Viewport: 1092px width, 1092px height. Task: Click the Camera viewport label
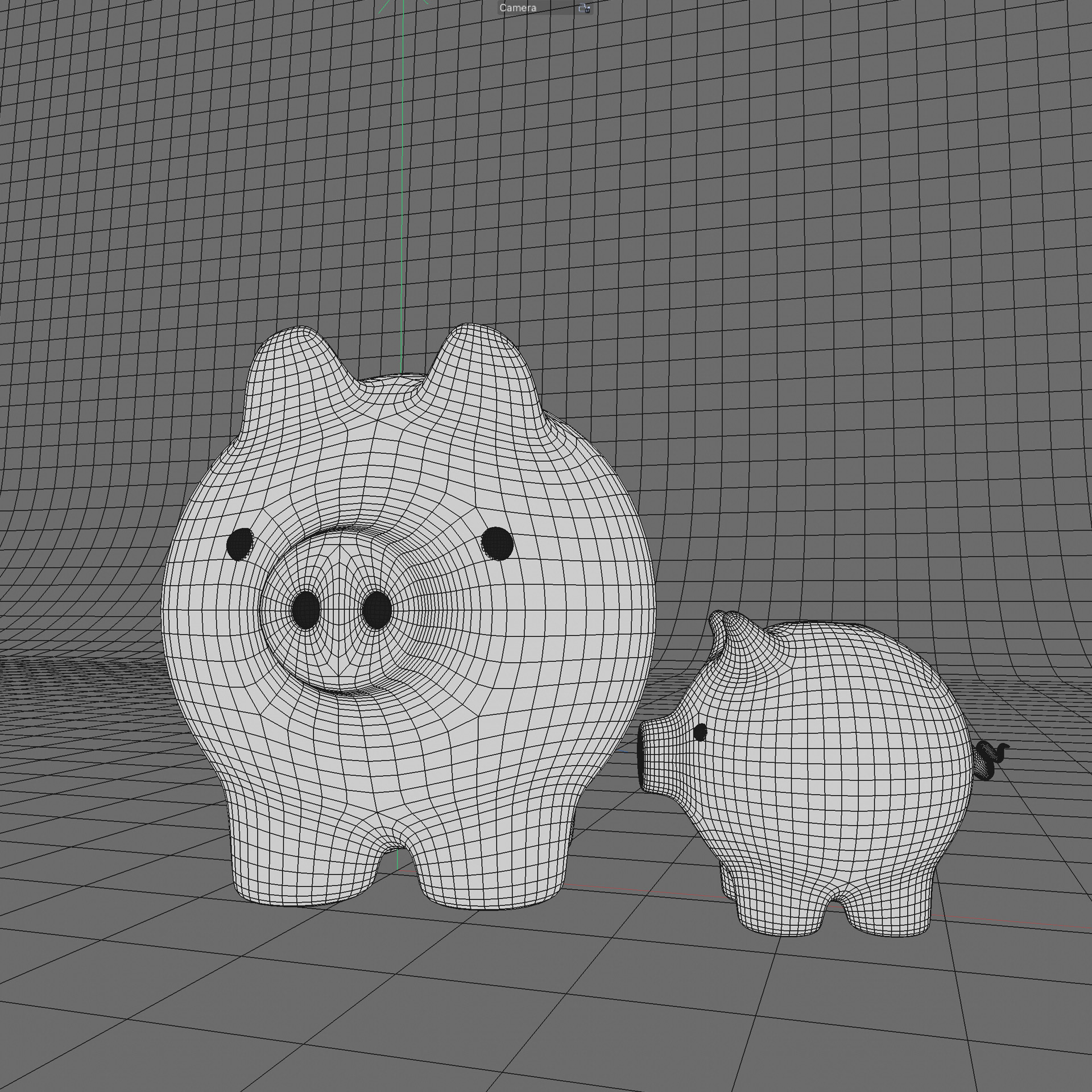pos(518,8)
